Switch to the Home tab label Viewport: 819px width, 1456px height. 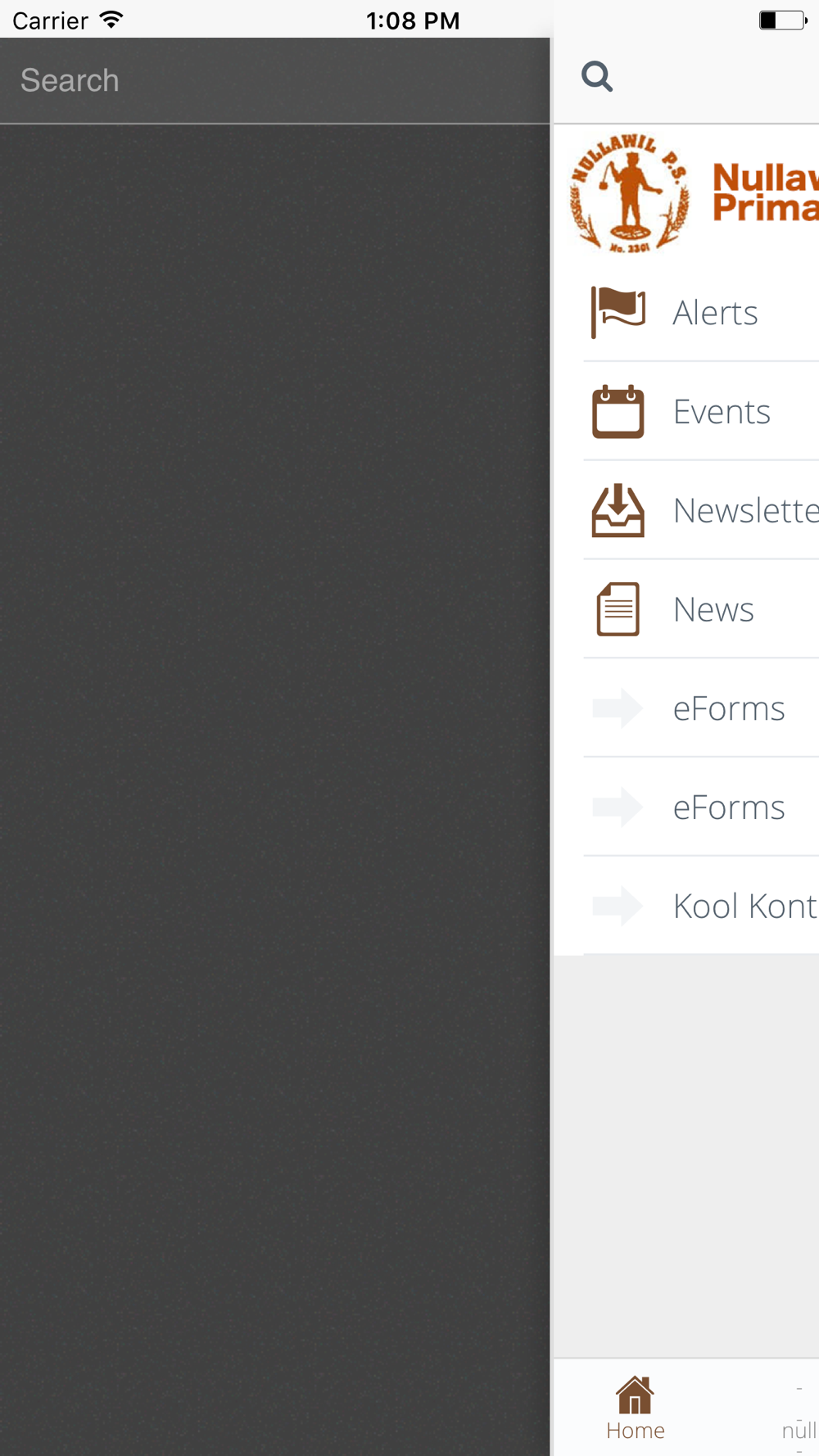(636, 1431)
